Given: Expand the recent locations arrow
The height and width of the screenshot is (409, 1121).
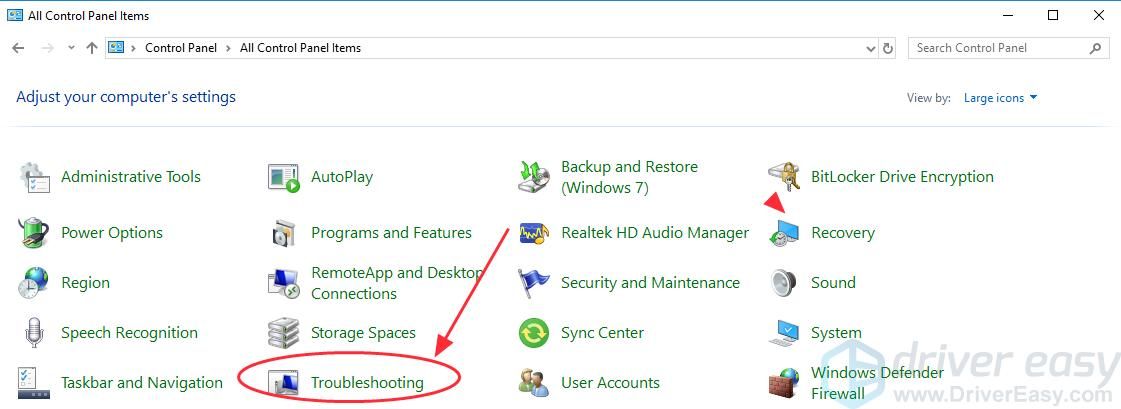Looking at the screenshot, I should pyautogui.click(x=71, y=48).
